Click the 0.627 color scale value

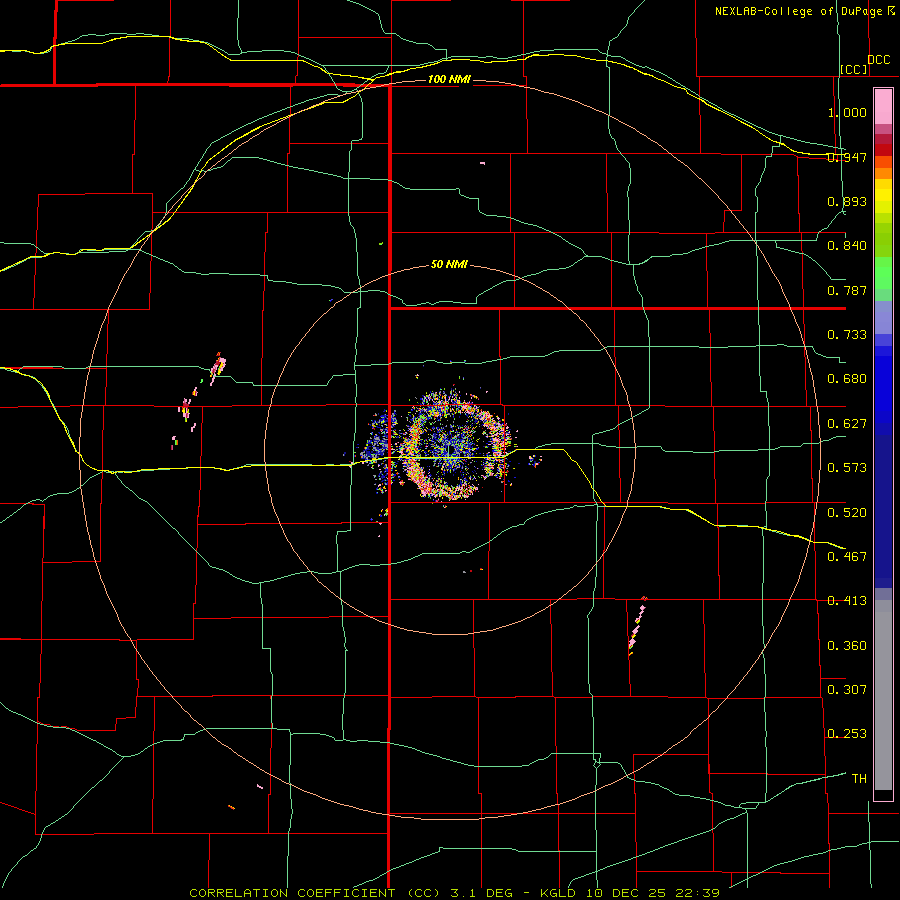[847, 424]
